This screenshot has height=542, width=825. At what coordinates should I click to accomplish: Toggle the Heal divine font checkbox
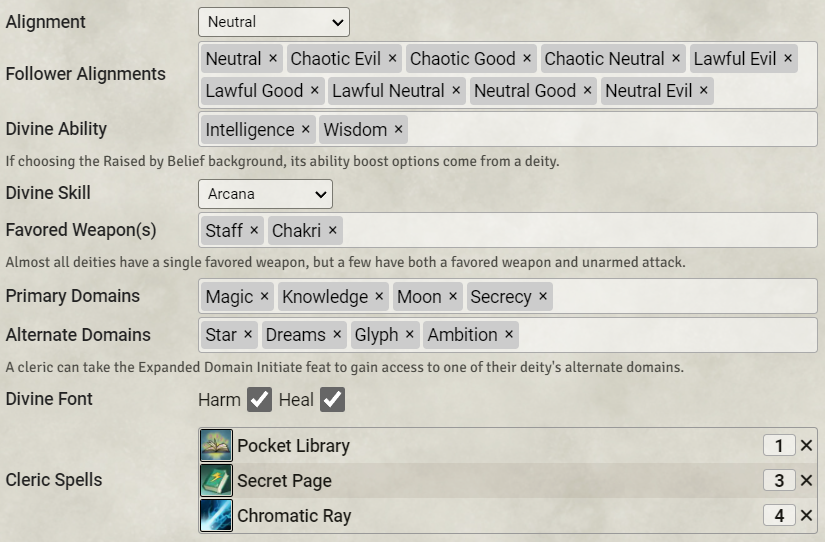click(332, 400)
